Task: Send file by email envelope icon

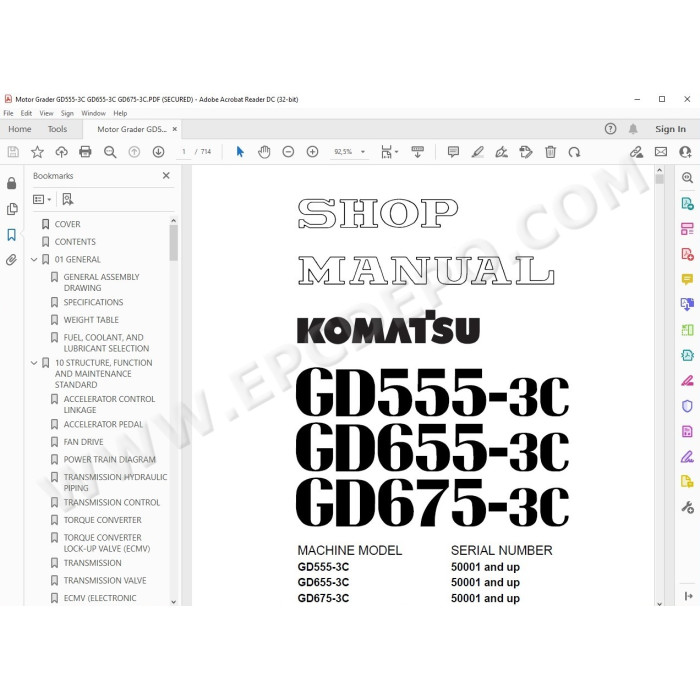Action: 661,152
